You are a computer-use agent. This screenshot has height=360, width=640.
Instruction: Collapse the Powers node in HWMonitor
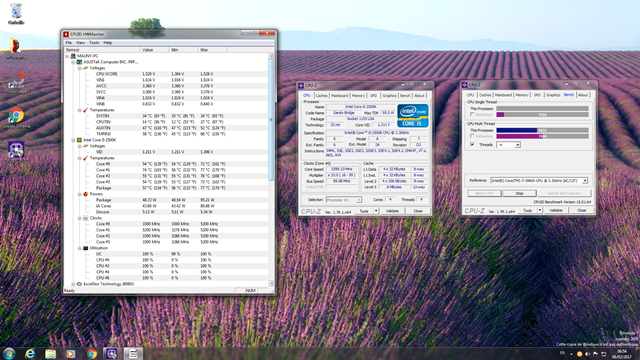pos(80,194)
